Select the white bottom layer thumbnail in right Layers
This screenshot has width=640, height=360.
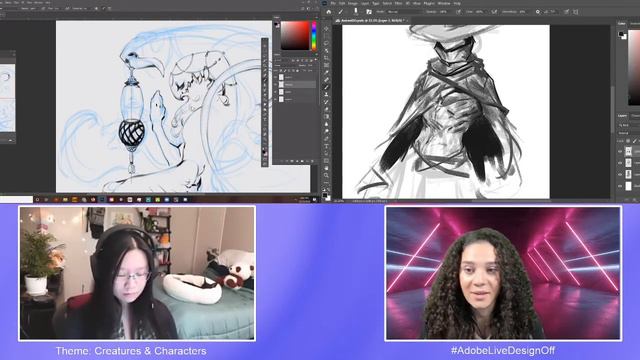tap(629, 186)
